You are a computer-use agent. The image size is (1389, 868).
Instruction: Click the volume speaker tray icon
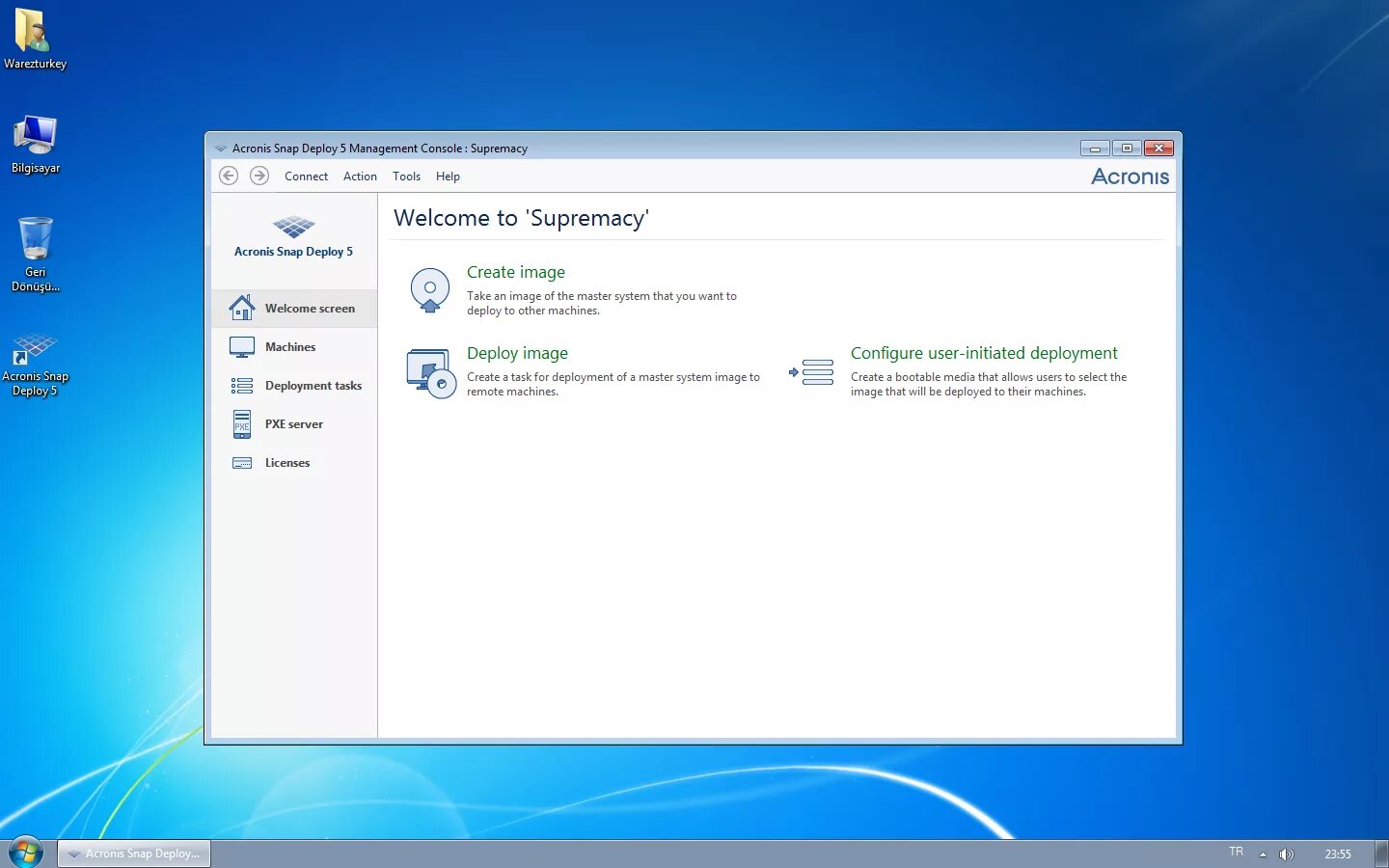(x=1286, y=854)
